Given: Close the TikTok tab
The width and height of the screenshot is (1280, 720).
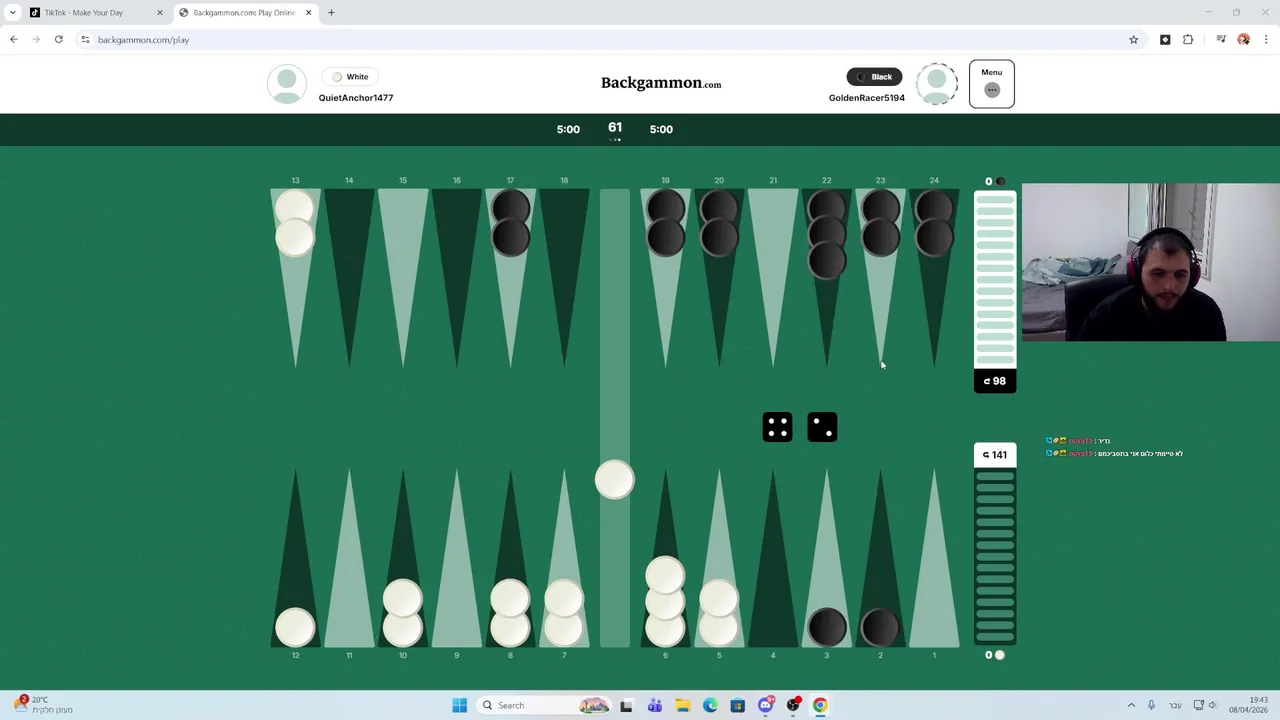Looking at the screenshot, I should [x=159, y=13].
